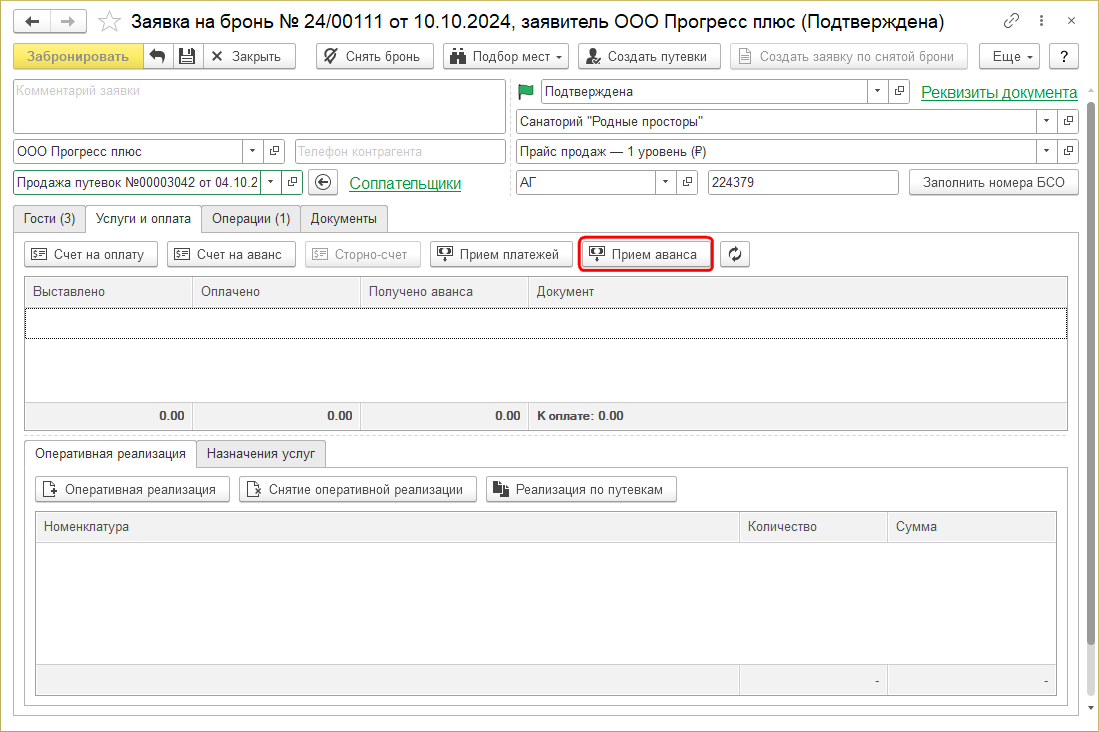1099x732 pixels.
Task: Open help with the question mark button
Action: [x=1063, y=56]
